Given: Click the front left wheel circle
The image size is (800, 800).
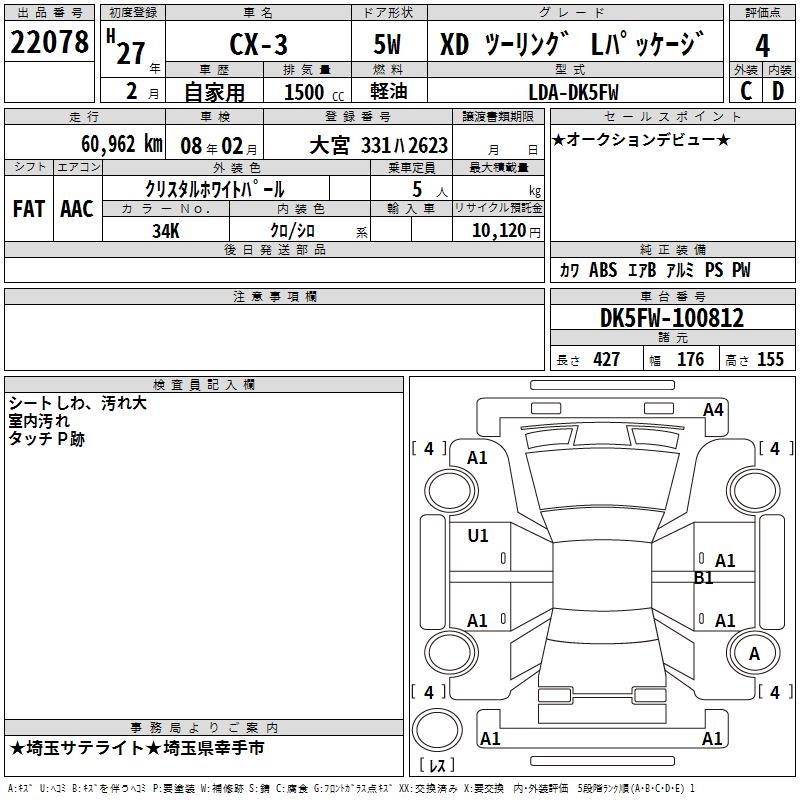Looking at the screenshot, I should (x=451, y=491).
